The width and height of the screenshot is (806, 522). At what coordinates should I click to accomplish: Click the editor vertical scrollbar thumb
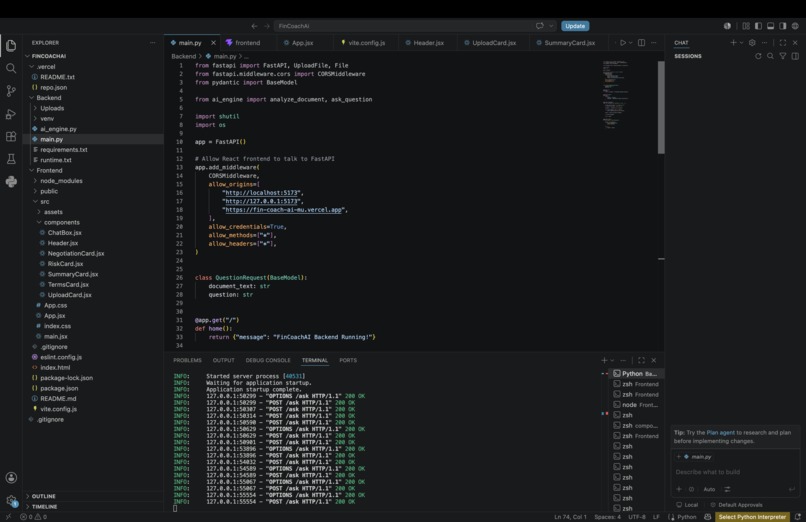[x=661, y=107]
